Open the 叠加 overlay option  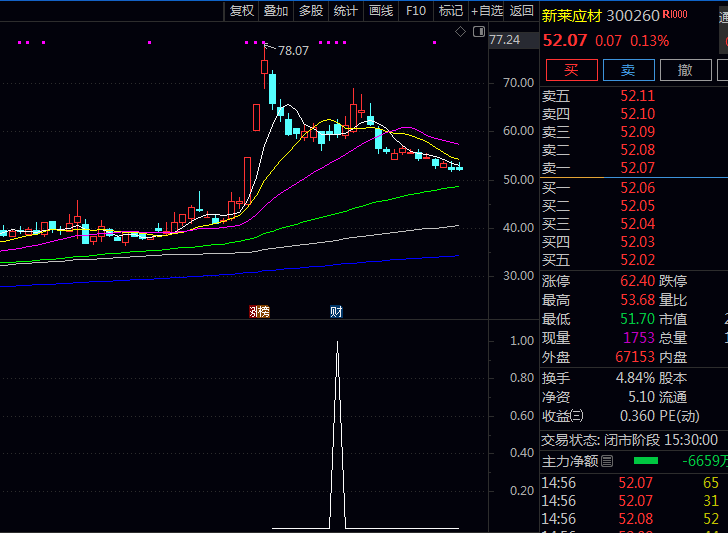point(276,11)
